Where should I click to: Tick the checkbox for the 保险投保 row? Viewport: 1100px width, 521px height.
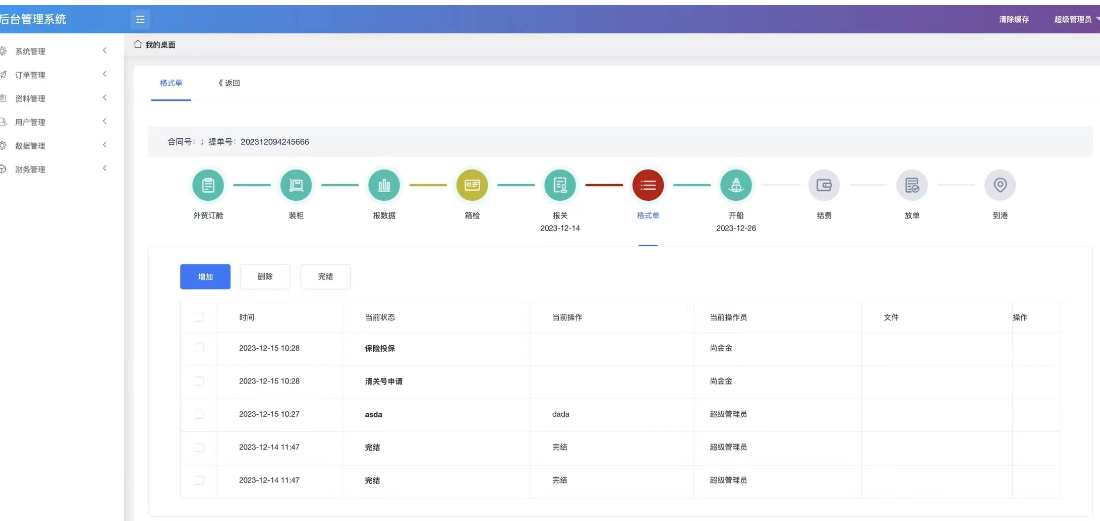pos(199,348)
